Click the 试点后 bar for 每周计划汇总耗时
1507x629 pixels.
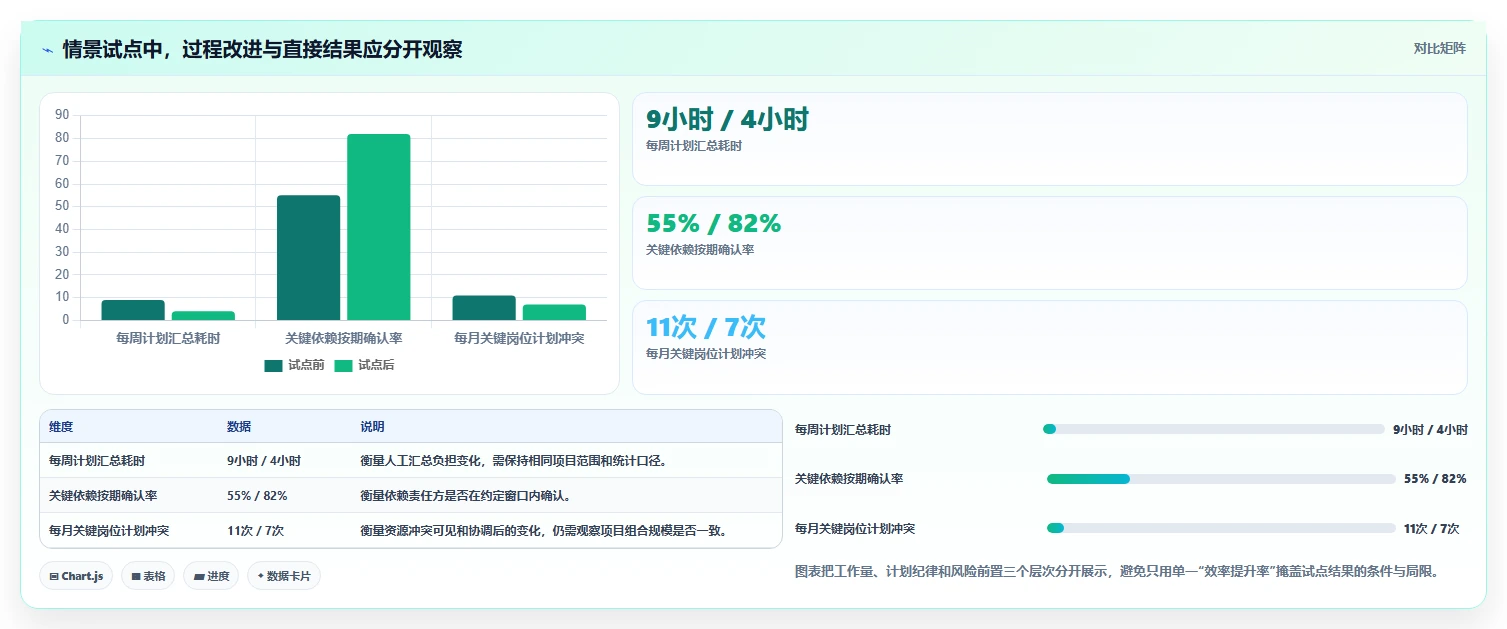[203, 316]
